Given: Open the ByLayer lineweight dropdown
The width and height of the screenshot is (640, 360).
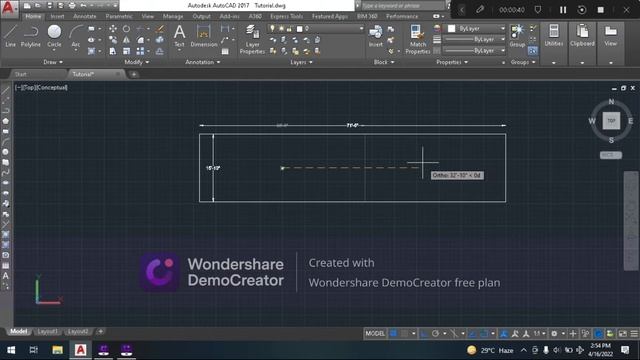Looking at the screenshot, I should click(x=474, y=39).
